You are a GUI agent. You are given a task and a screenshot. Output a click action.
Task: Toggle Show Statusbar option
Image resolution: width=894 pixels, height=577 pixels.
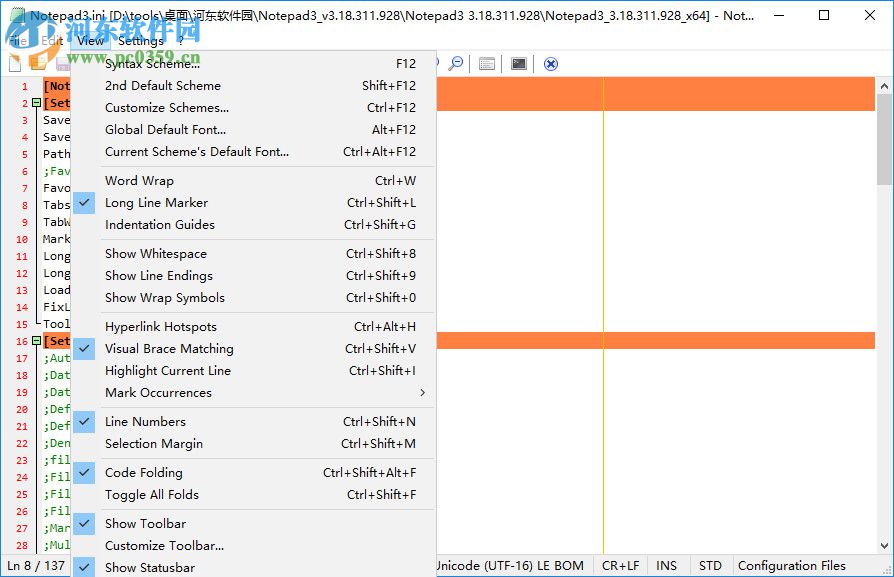tap(254, 567)
